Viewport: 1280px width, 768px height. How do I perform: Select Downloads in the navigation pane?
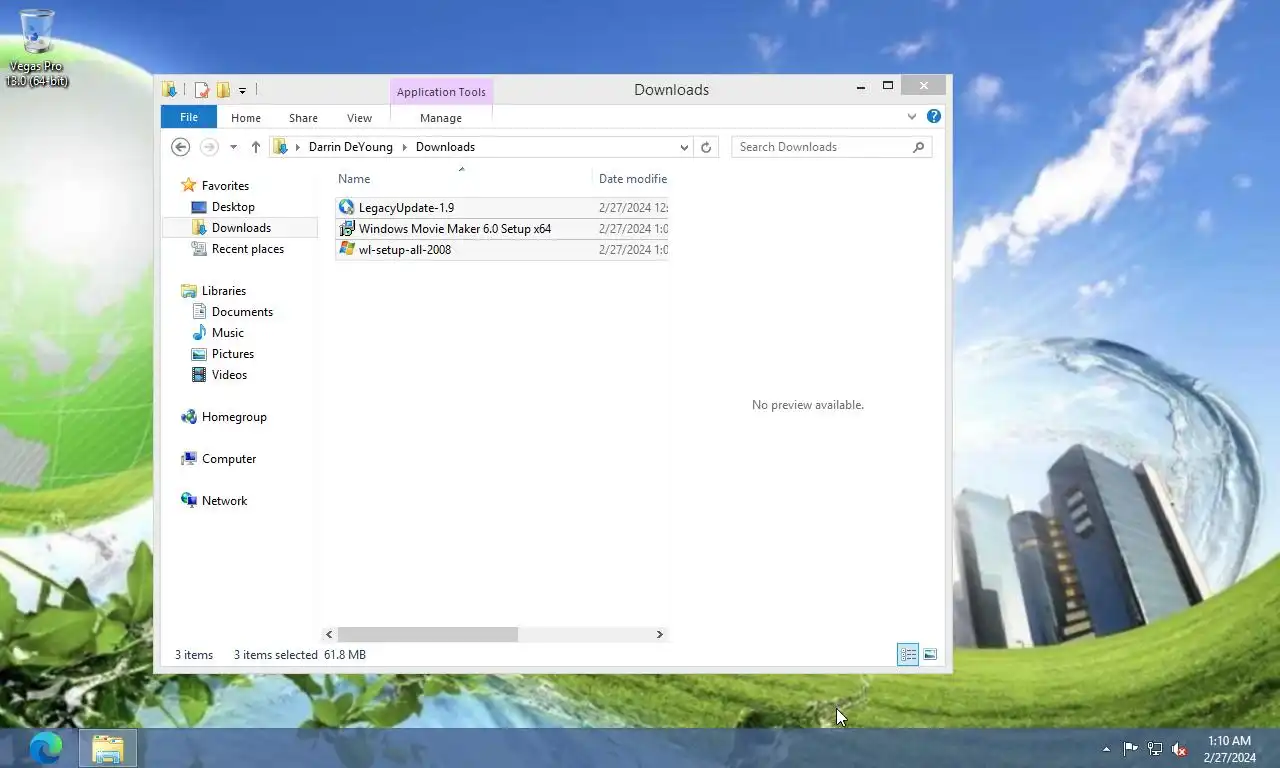pyautogui.click(x=241, y=228)
